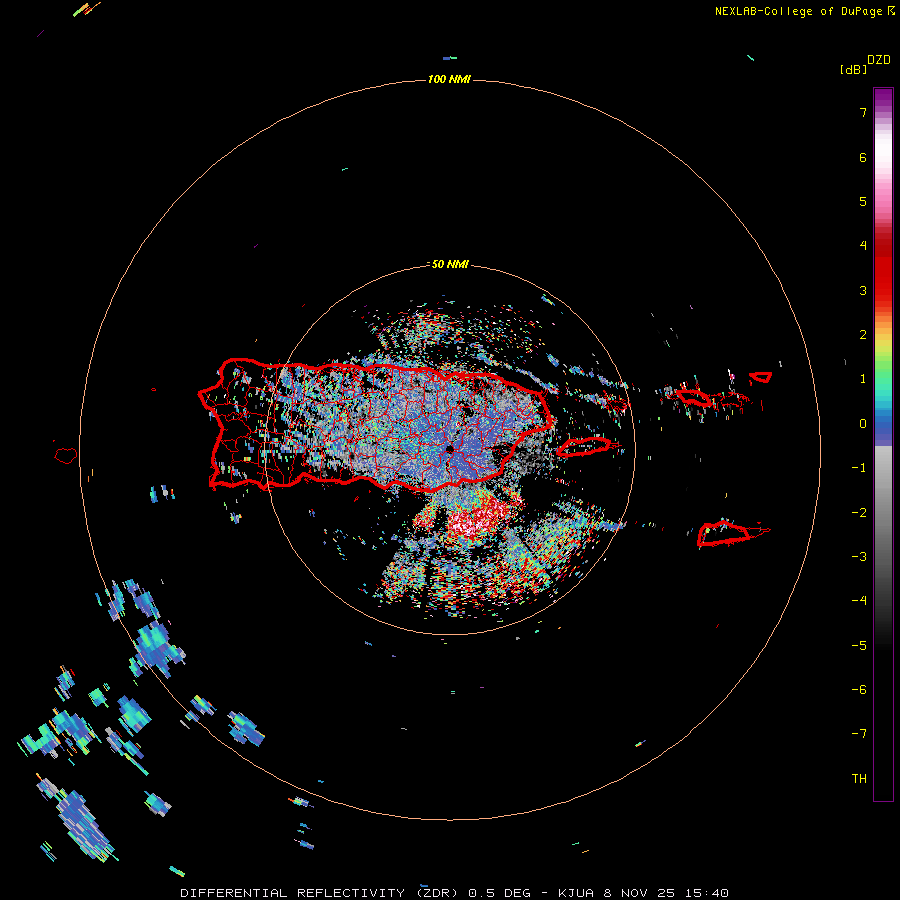Click the 5 dB tick label
Screen dimensions: 900x900
tap(863, 201)
